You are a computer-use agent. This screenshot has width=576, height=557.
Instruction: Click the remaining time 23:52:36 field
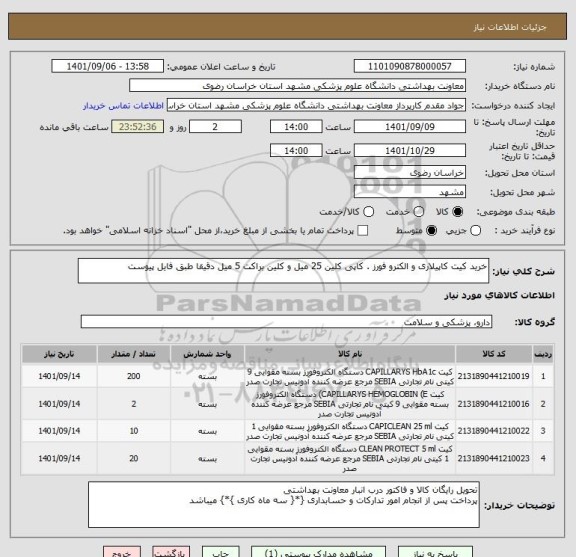coord(137,127)
